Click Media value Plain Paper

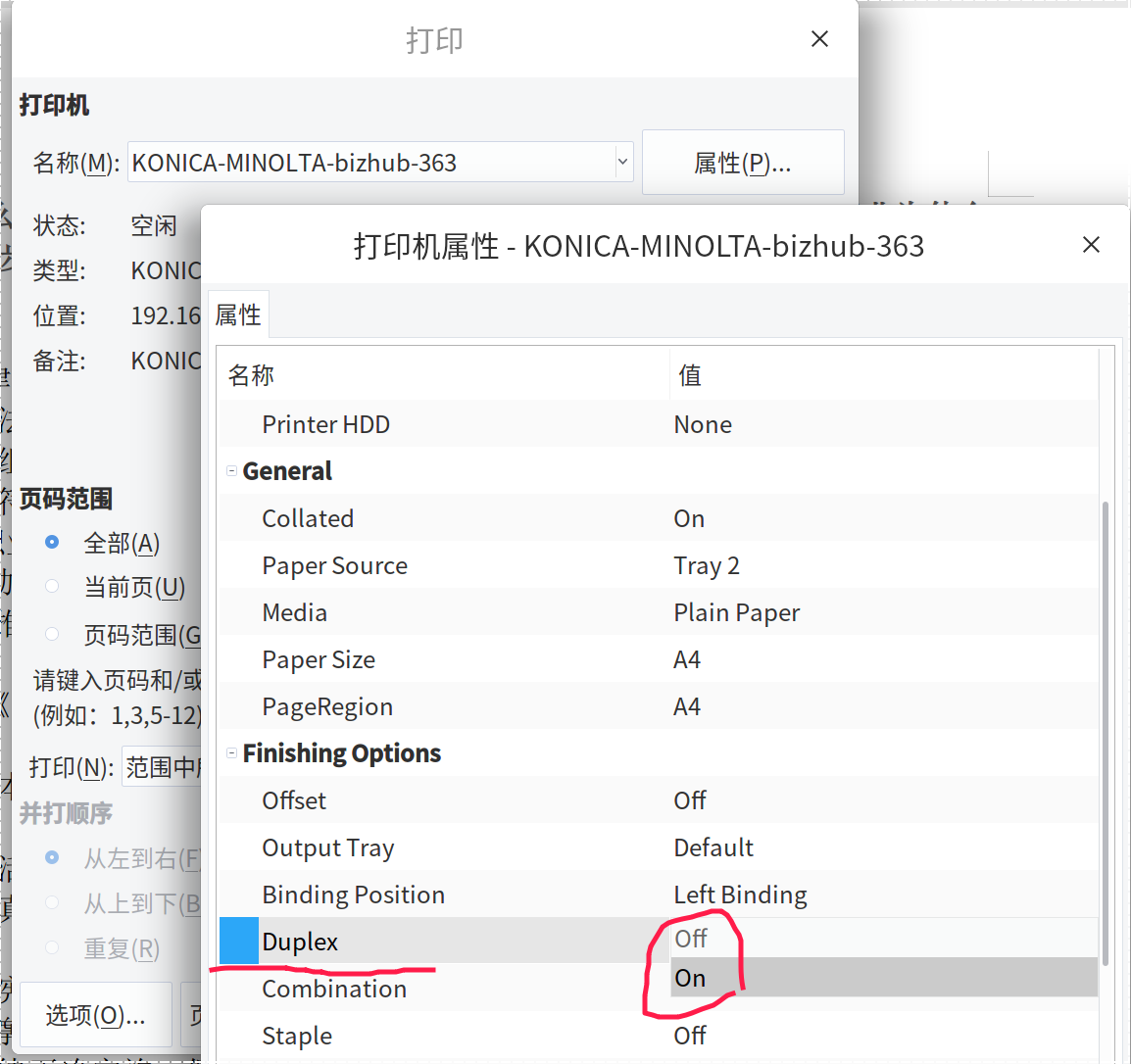tap(736, 612)
